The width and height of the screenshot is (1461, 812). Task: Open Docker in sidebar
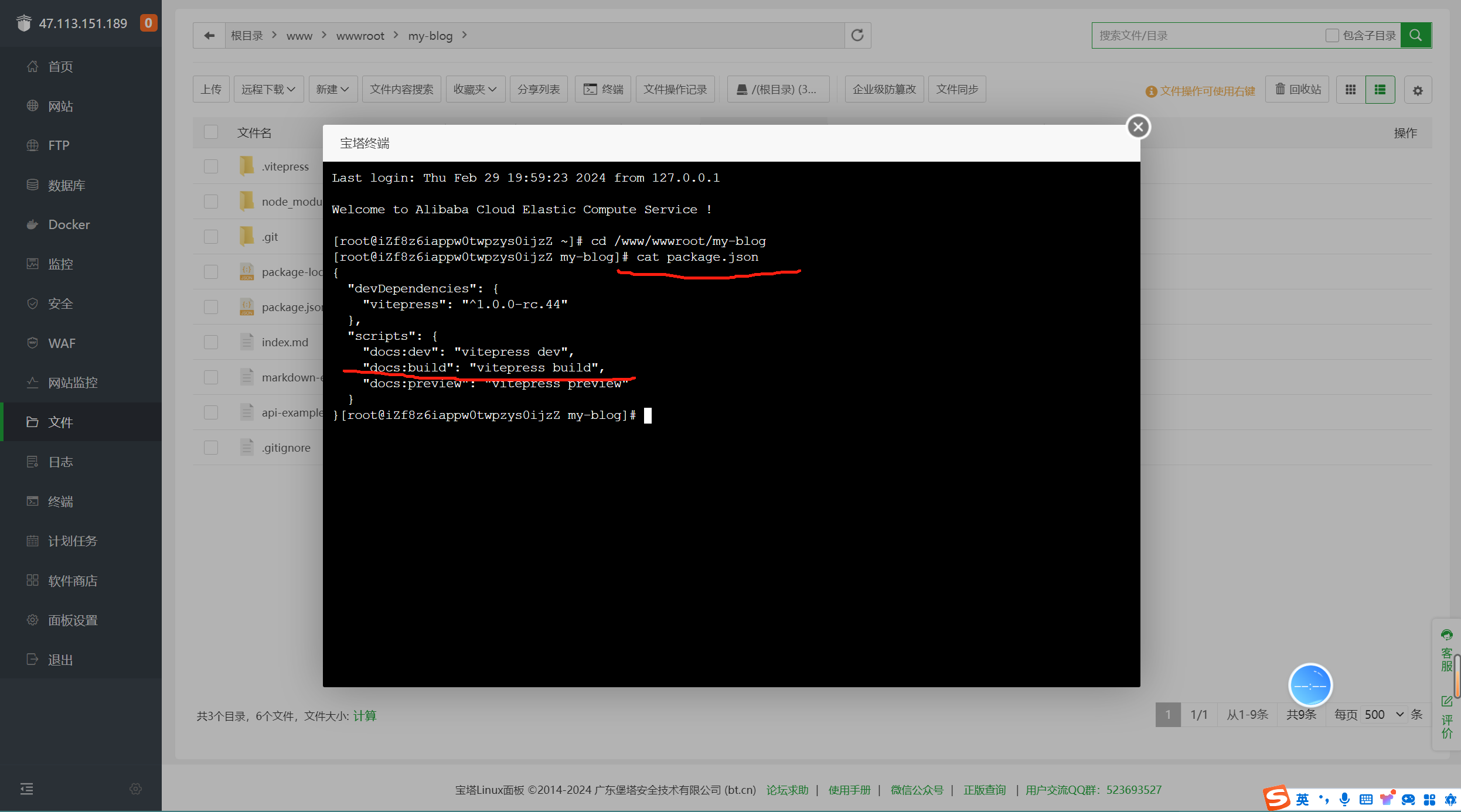click(x=81, y=224)
